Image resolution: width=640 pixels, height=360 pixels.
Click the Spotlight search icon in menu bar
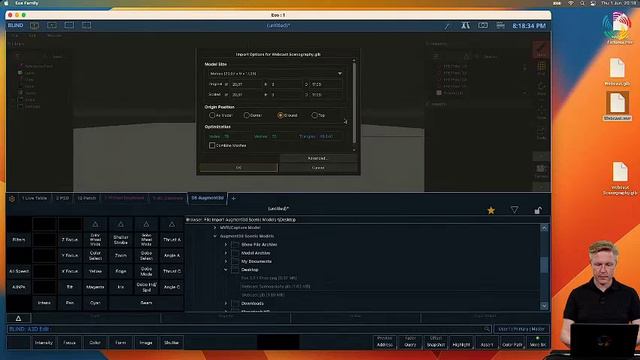(x=582, y=3)
